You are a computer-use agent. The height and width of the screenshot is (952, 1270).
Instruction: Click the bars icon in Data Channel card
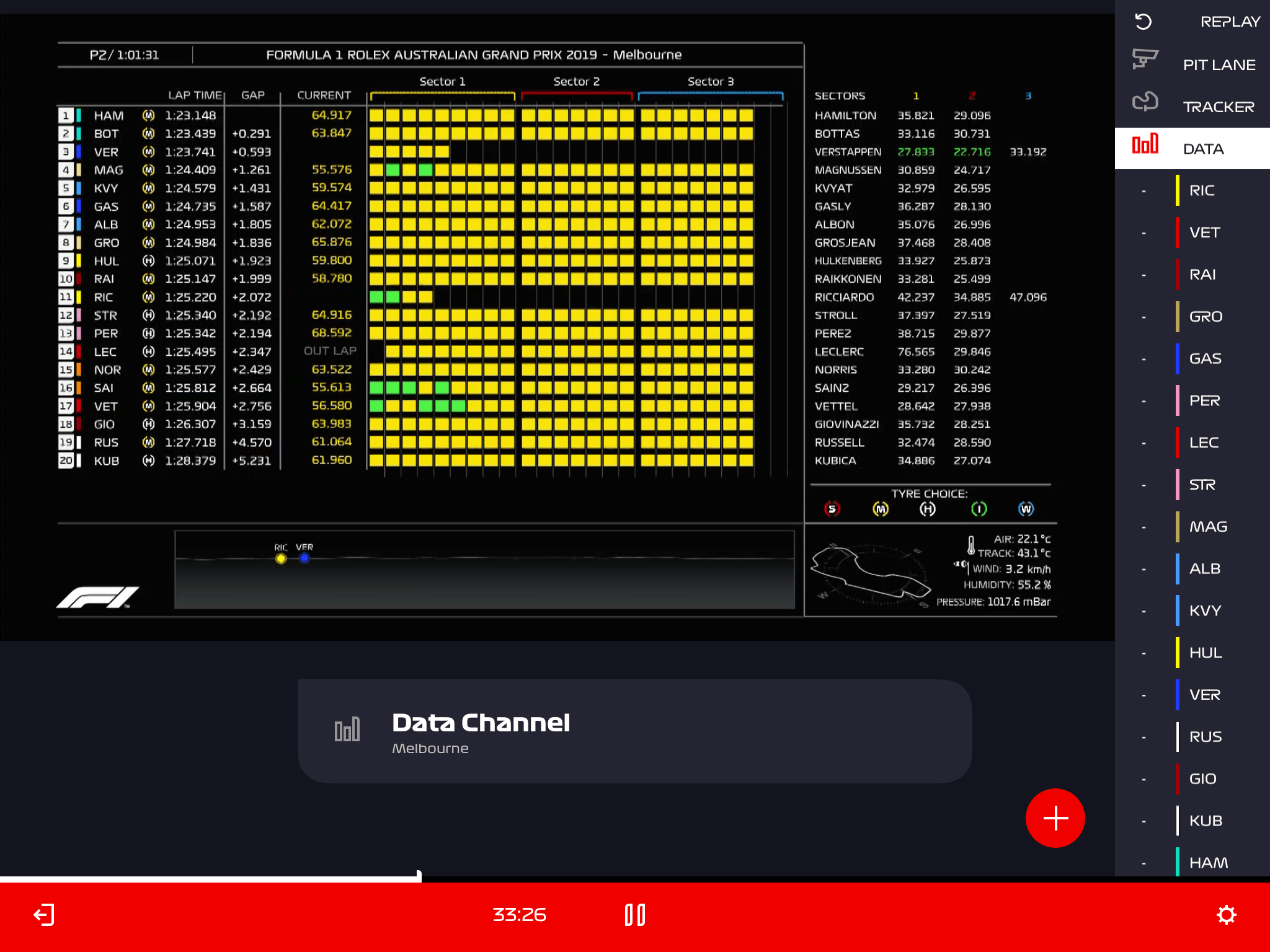tap(347, 729)
